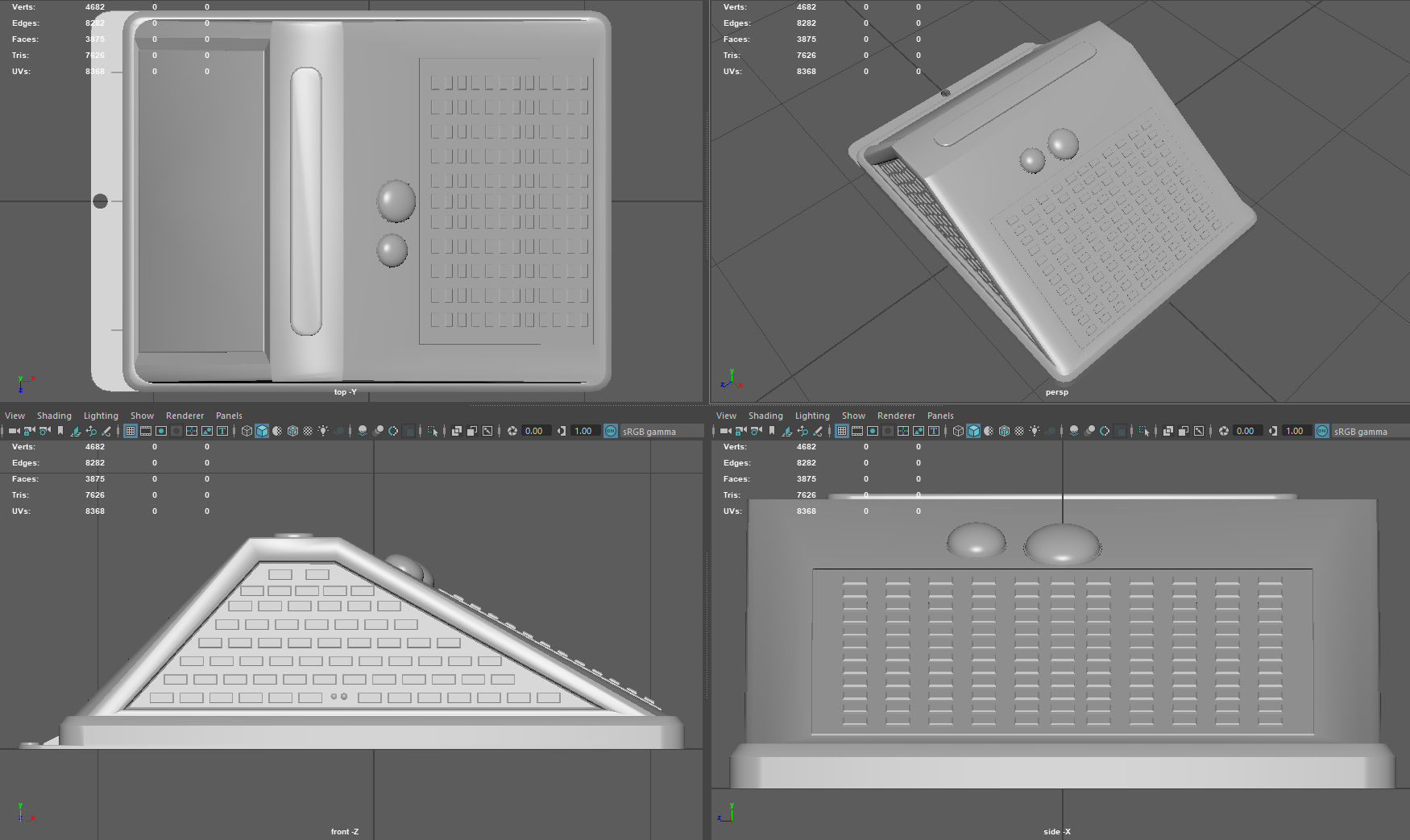The image size is (1410, 840).
Task: Select the viewport camera icon
Action: click(13, 431)
